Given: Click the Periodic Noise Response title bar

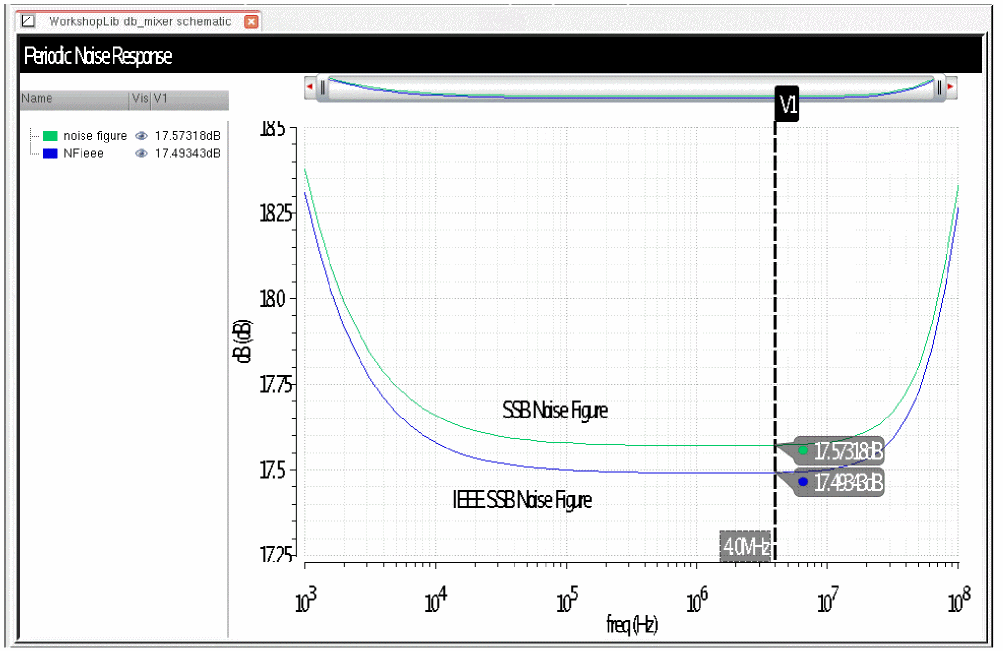Looking at the screenshot, I should point(501,56).
